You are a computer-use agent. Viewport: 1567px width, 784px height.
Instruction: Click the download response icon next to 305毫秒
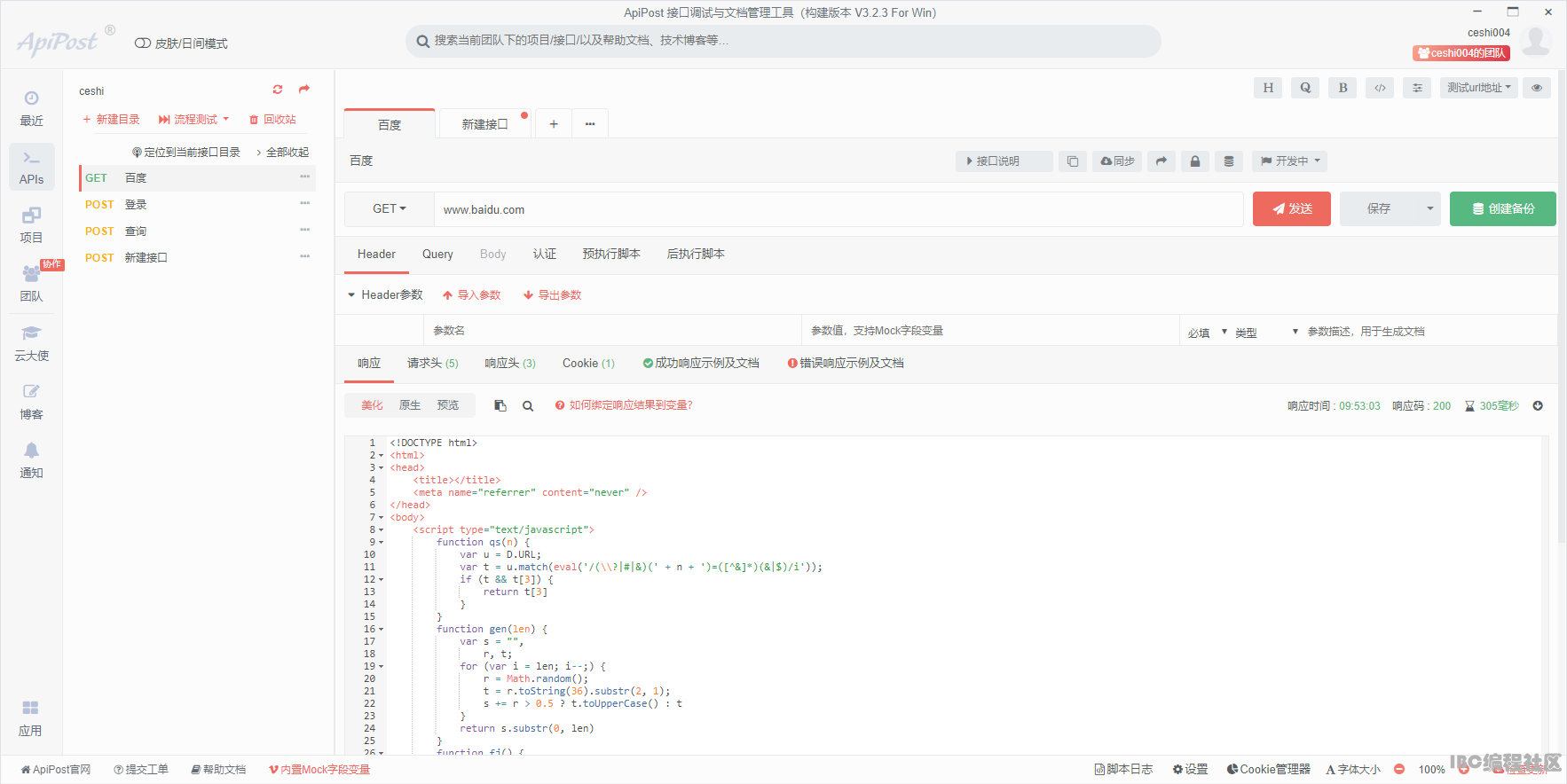pos(1538,406)
